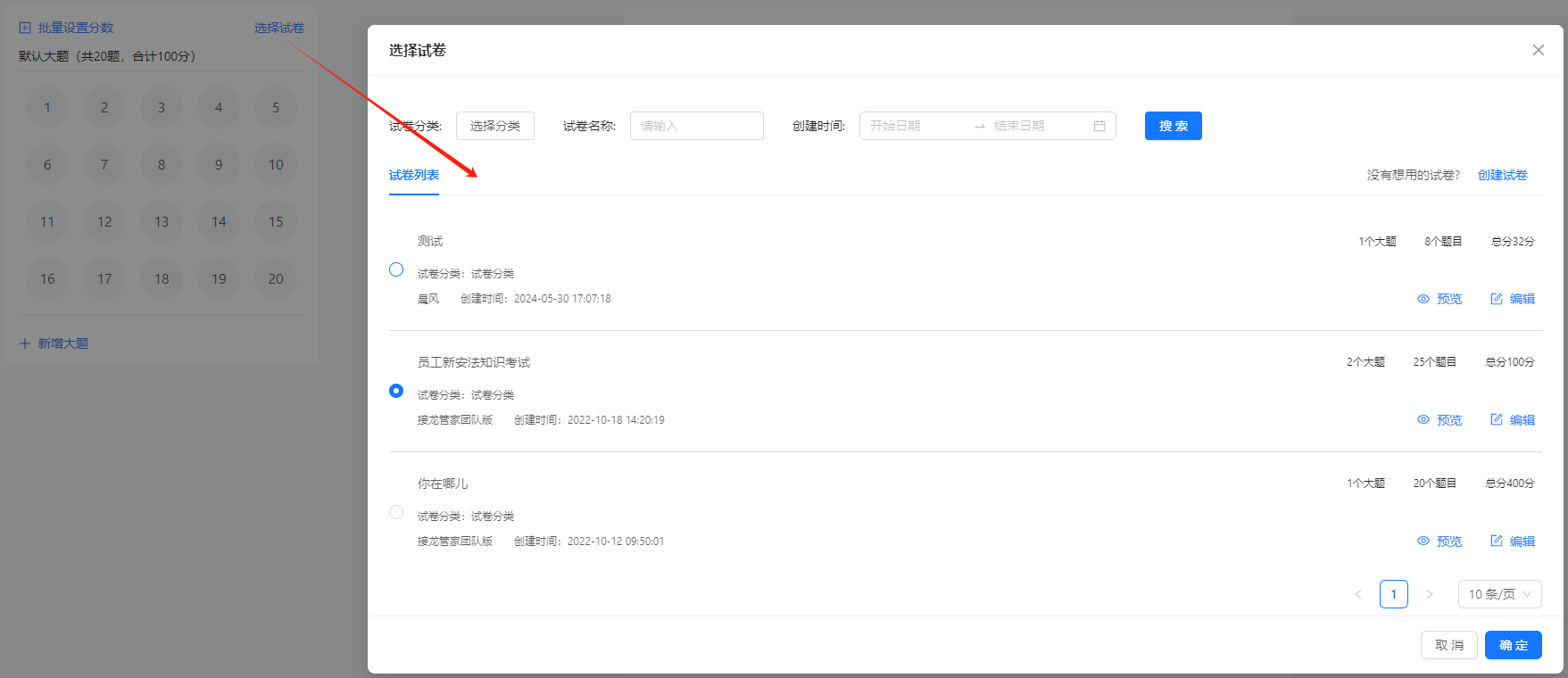Click the 批量设置分数 icon in background panel
Viewport: 1568px width, 678px height.
(x=25, y=28)
